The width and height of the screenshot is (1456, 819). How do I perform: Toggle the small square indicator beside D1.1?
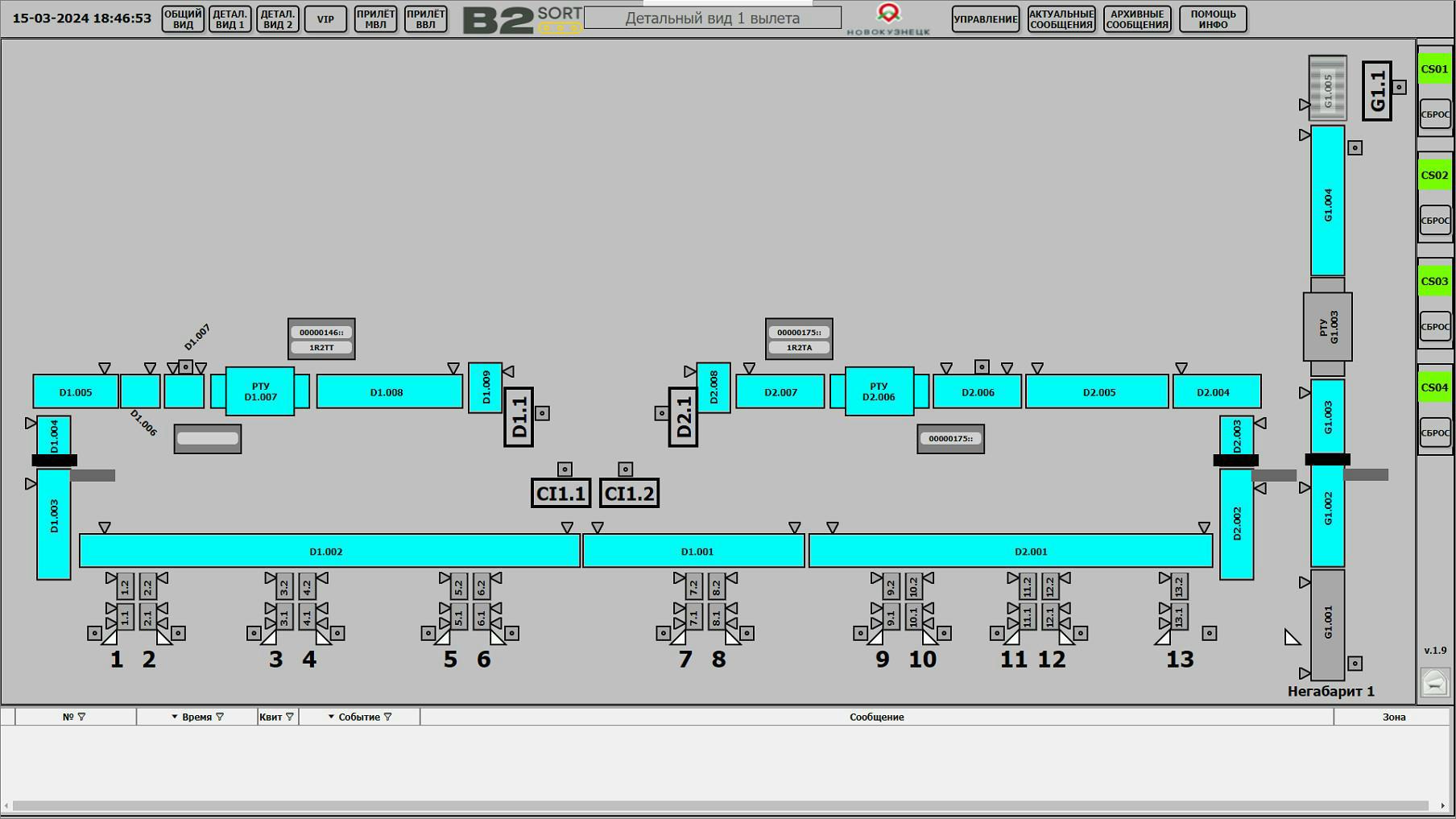(x=543, y=413)
